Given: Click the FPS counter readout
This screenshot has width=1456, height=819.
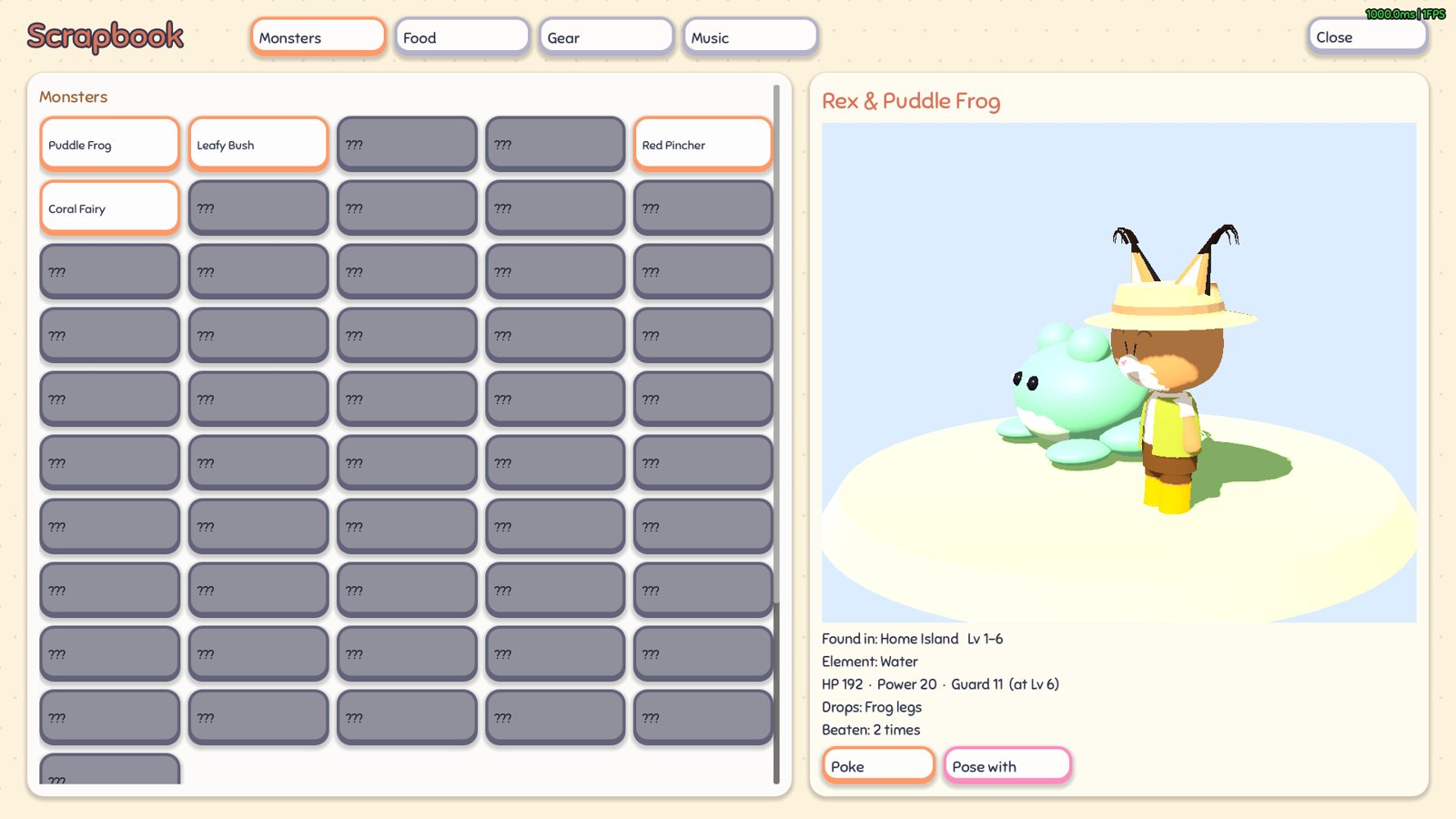Looking at the screenshot, I should (x=1405, y=14).
